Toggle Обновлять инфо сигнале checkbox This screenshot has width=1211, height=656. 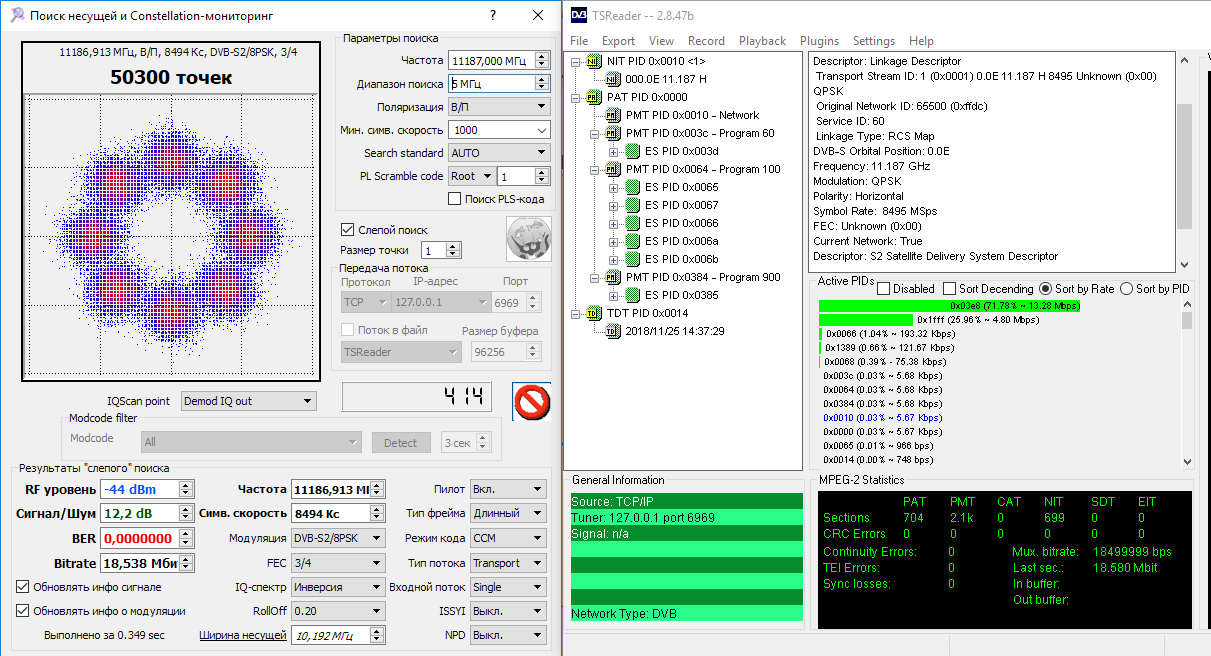(23, 587)
